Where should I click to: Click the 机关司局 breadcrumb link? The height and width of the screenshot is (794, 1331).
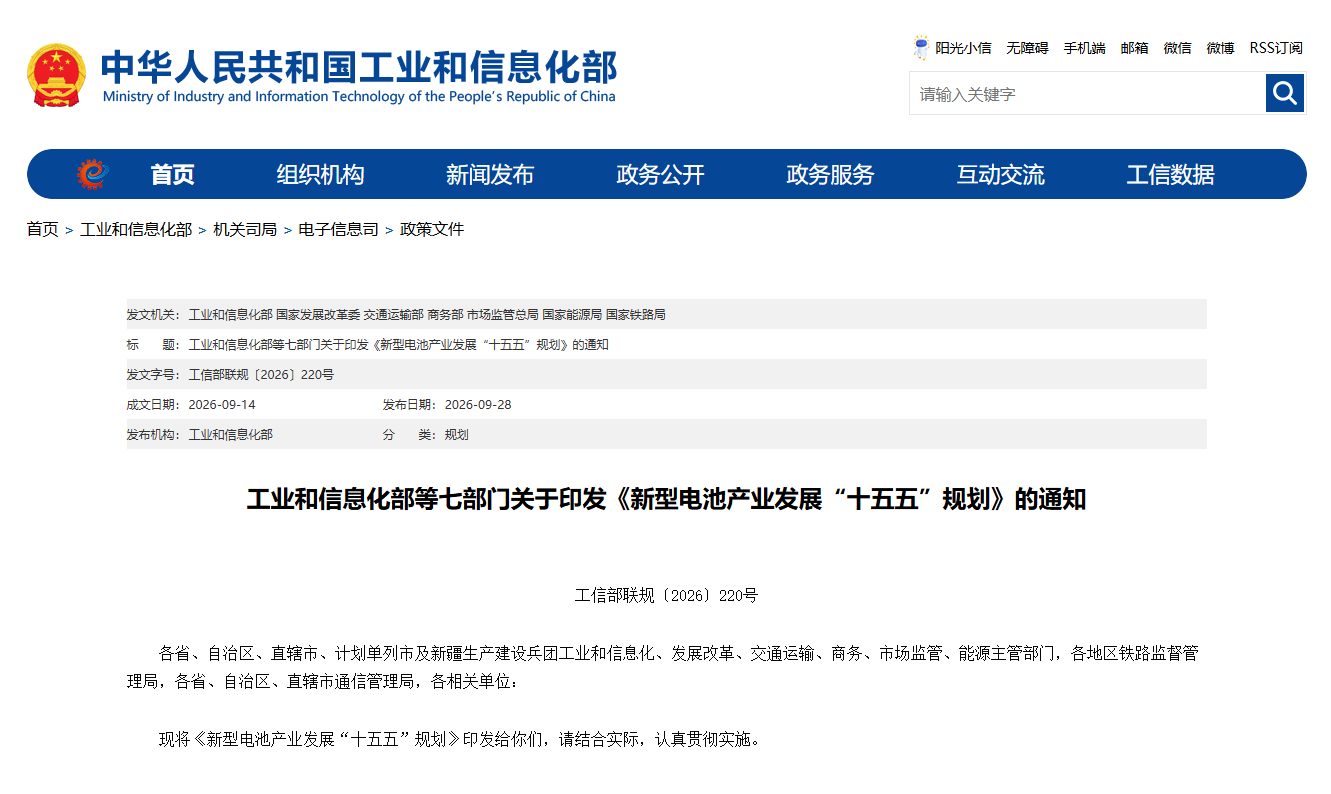(245, 229)
